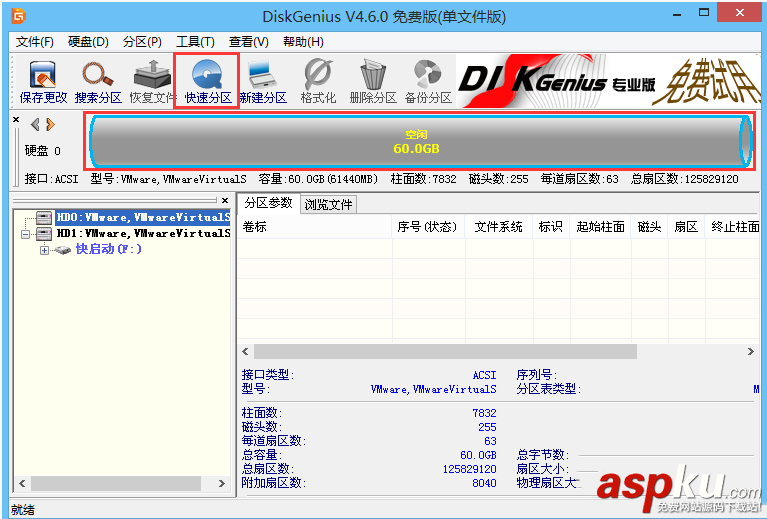Click the 总扇区数 value 125829120
Screen dimensions: 767x519
point(469,469)
